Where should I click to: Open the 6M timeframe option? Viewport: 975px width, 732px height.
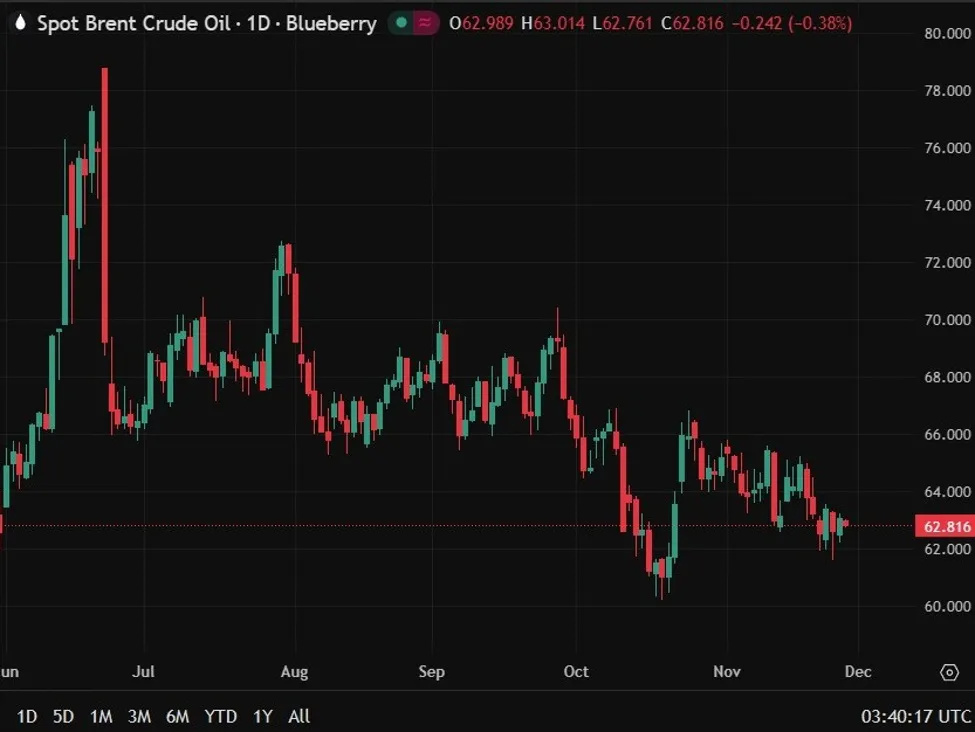click(x=177, y=716)
